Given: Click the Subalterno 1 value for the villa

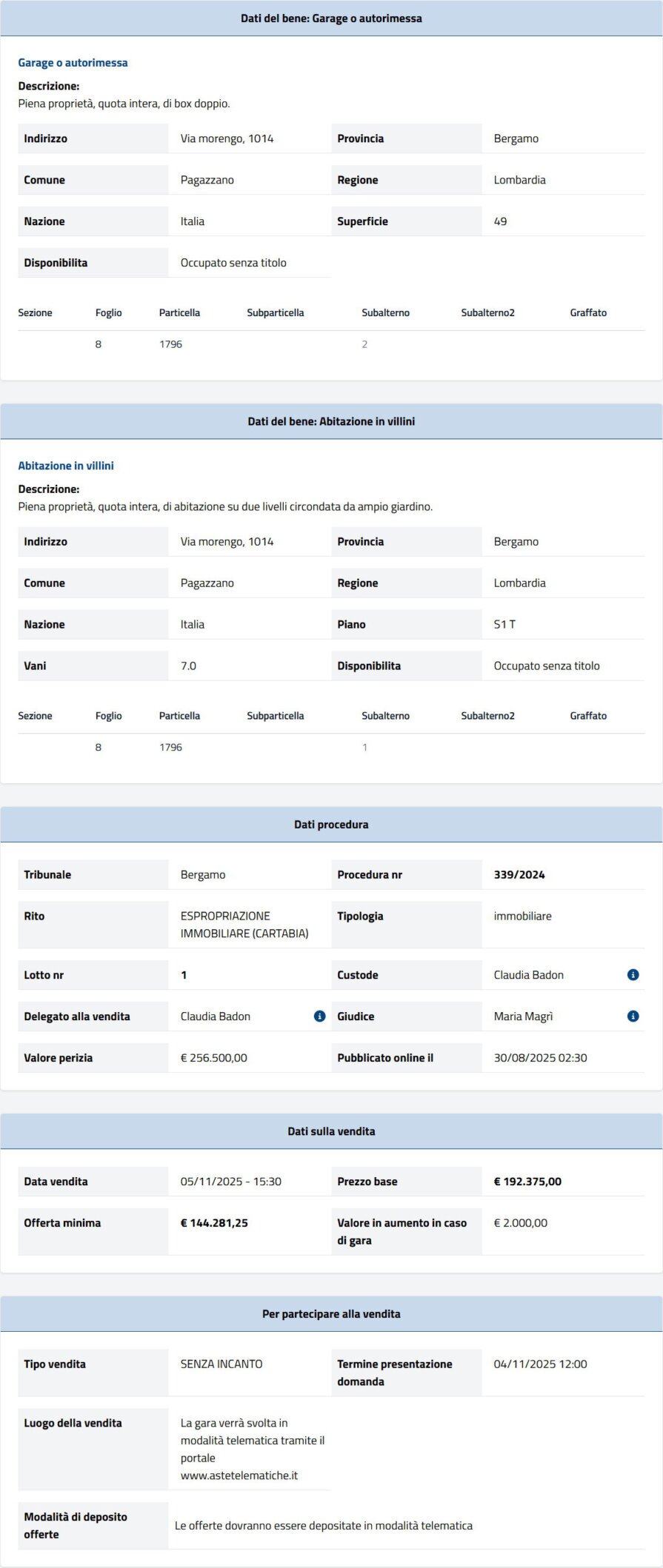Looking at the screenshot, I should point(364,747).
